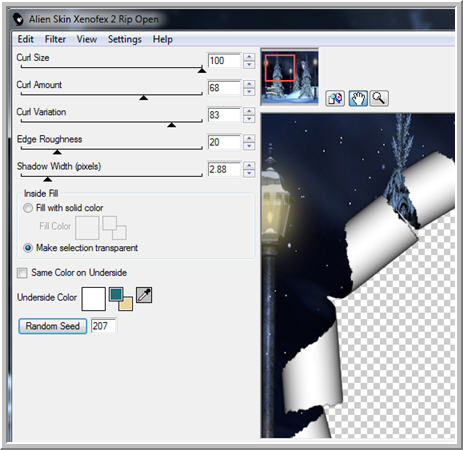Open the Filter menu

pyautogui.click(x=55, y=39)
